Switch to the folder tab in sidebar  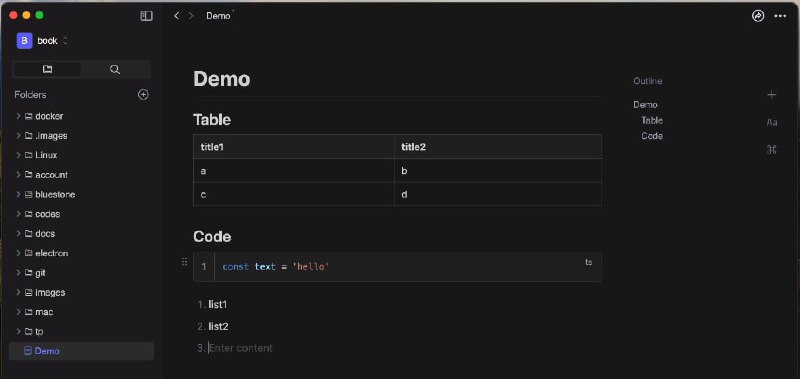tap(47, 69)
